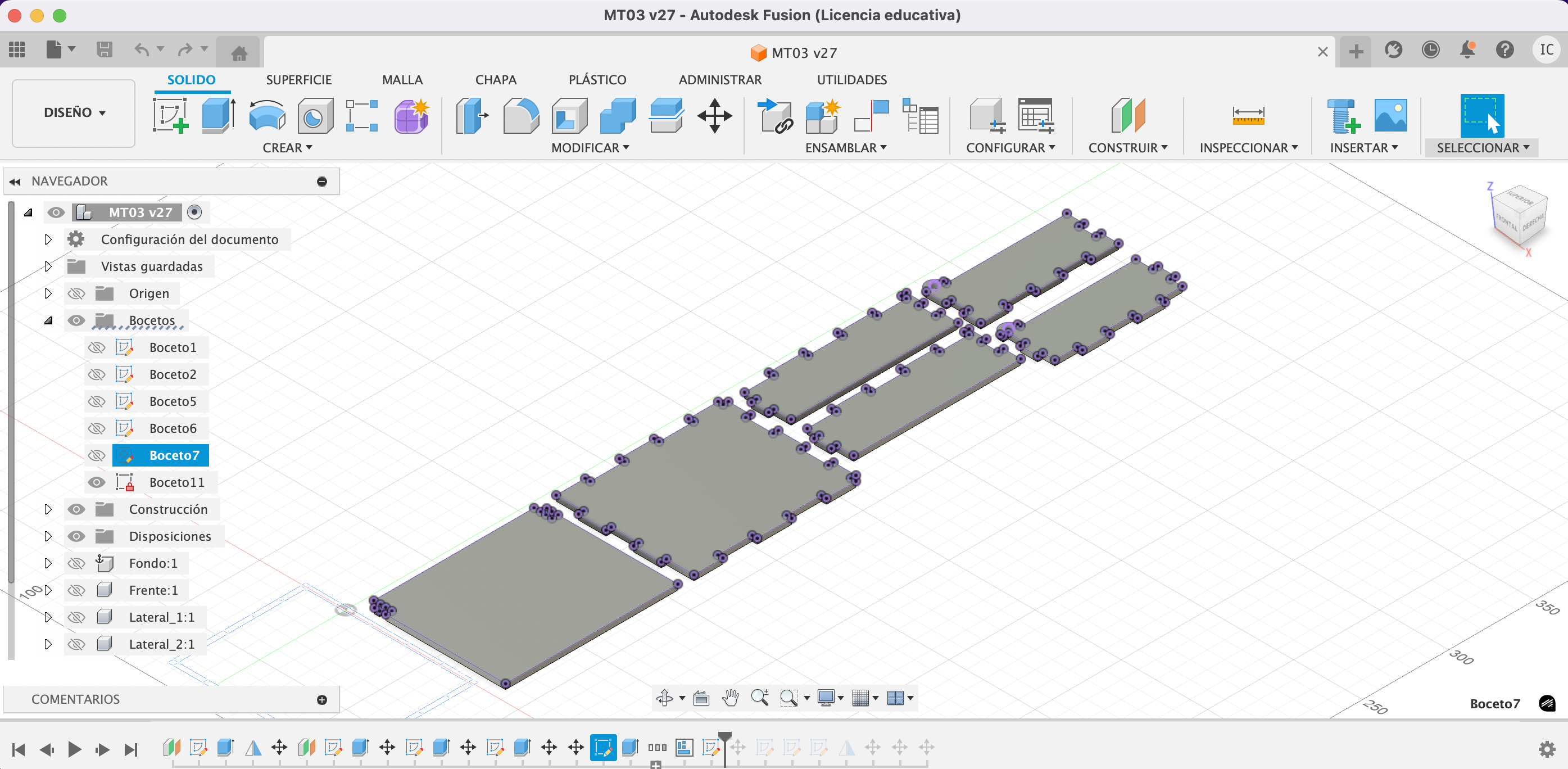Activate the MT03 v27 root component radio button
Screen dimensions: 1568x769
pos(194,212)
